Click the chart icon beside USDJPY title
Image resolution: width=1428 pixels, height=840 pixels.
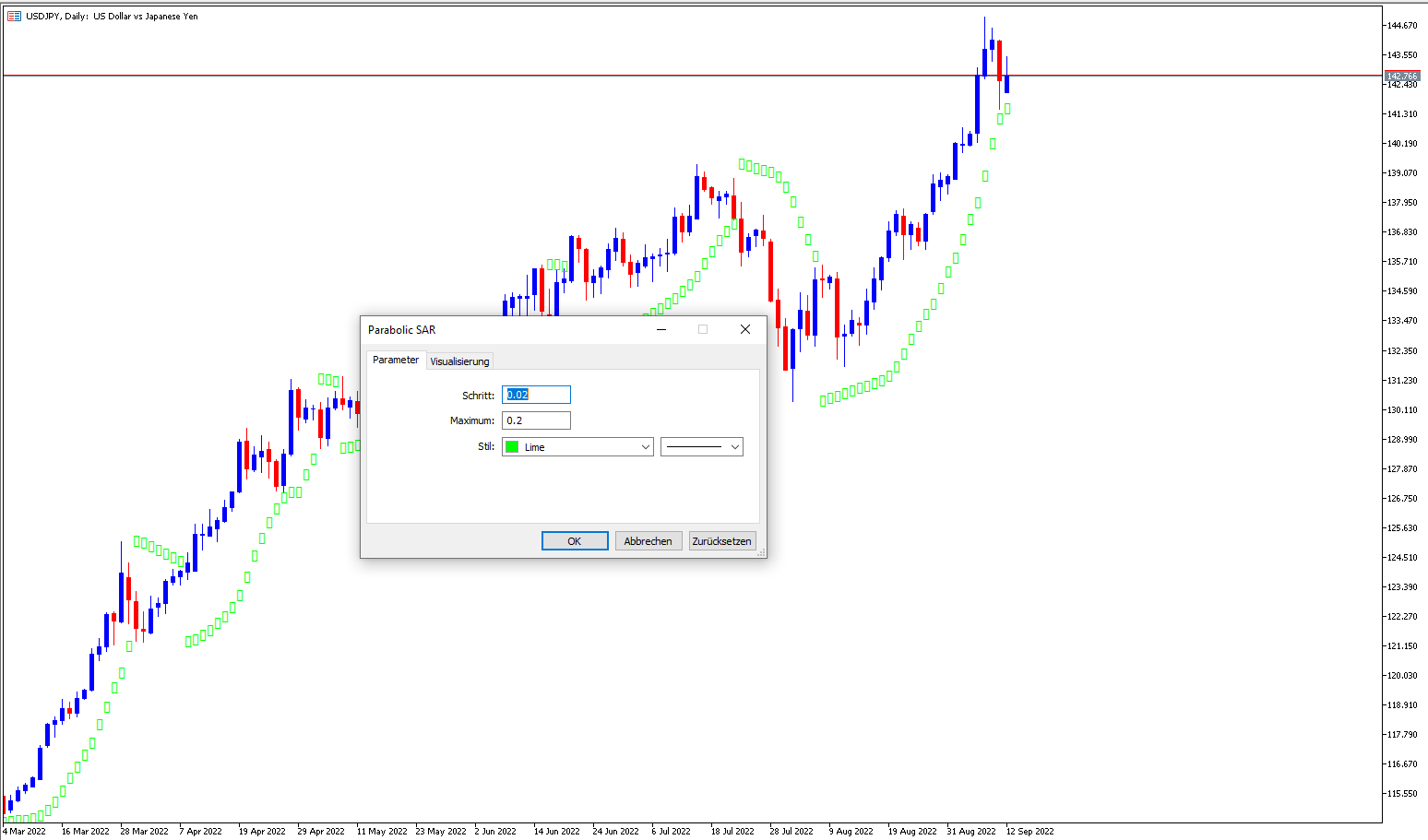[14, 16]
